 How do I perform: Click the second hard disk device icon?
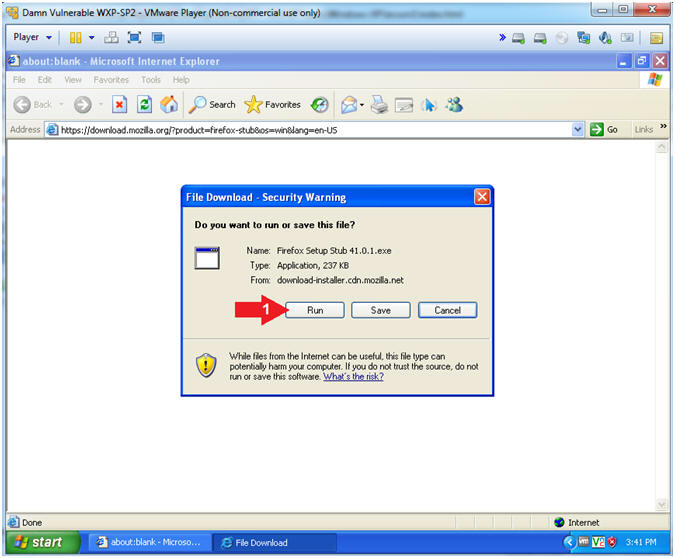[x=540, y=38]
